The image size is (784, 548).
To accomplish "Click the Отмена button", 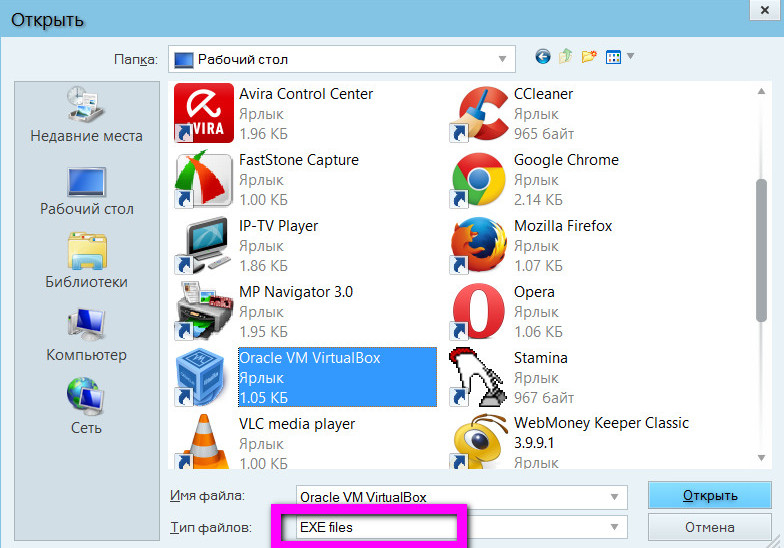I will [710, 527].
